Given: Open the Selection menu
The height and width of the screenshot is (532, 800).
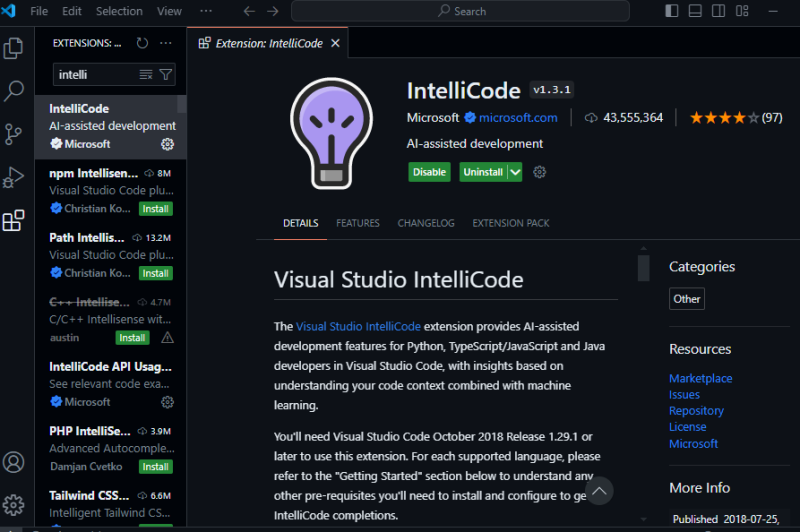Looking at the screenshot, I should (119, 11).
